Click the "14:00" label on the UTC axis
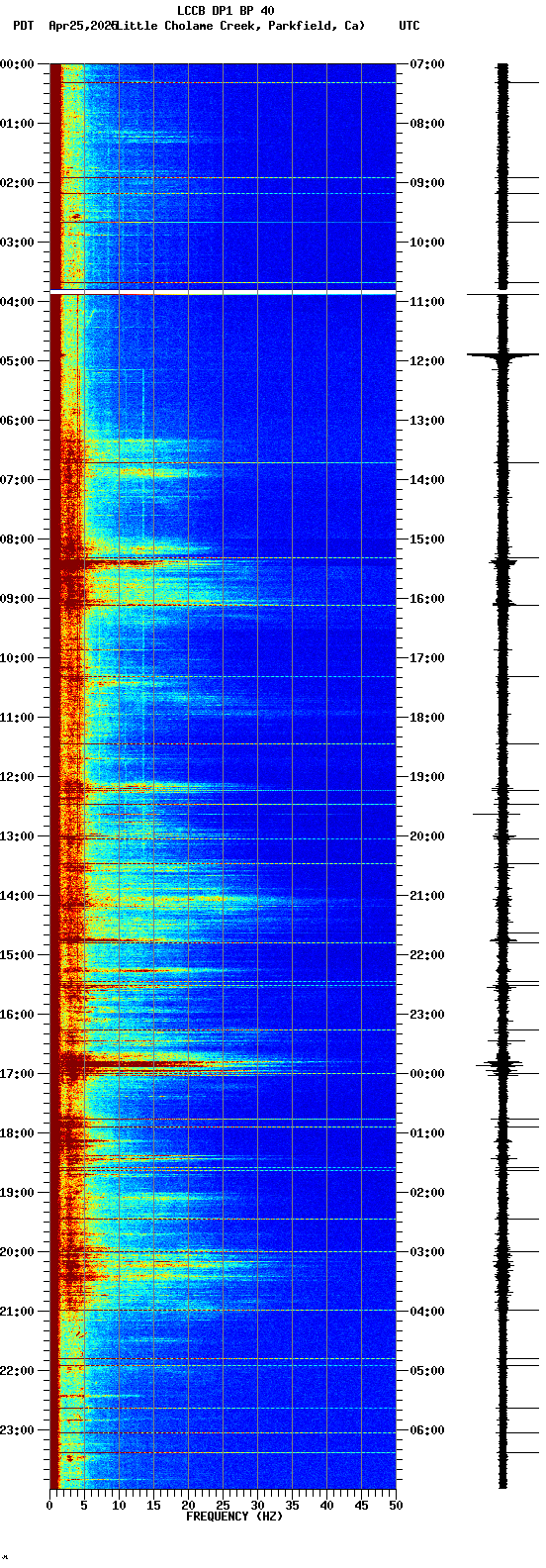This screenshot has height=1568, width=546. (427, 480)
